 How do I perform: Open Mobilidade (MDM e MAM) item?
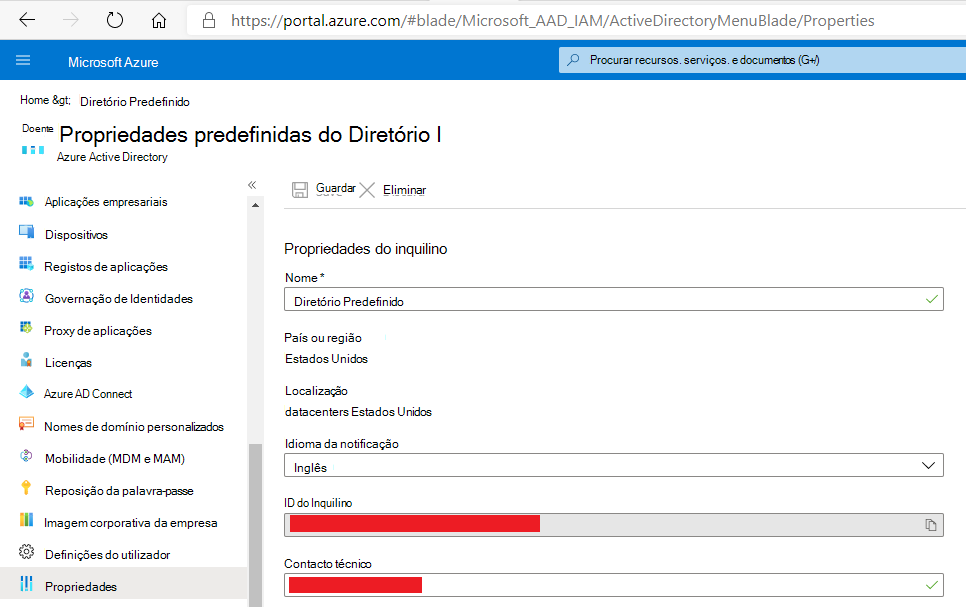pyautogui.click(x=115, y=459)
